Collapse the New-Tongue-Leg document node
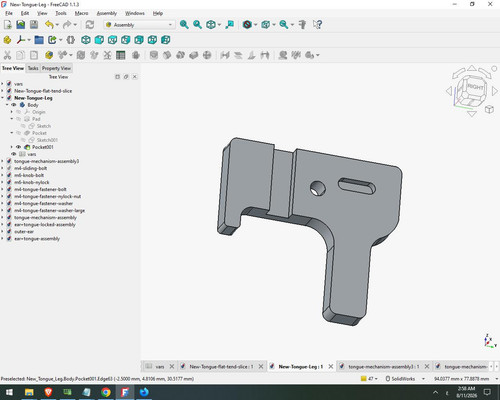Image resolution: width=500 pixels, height=400 pixels. (x=3, y=98)
